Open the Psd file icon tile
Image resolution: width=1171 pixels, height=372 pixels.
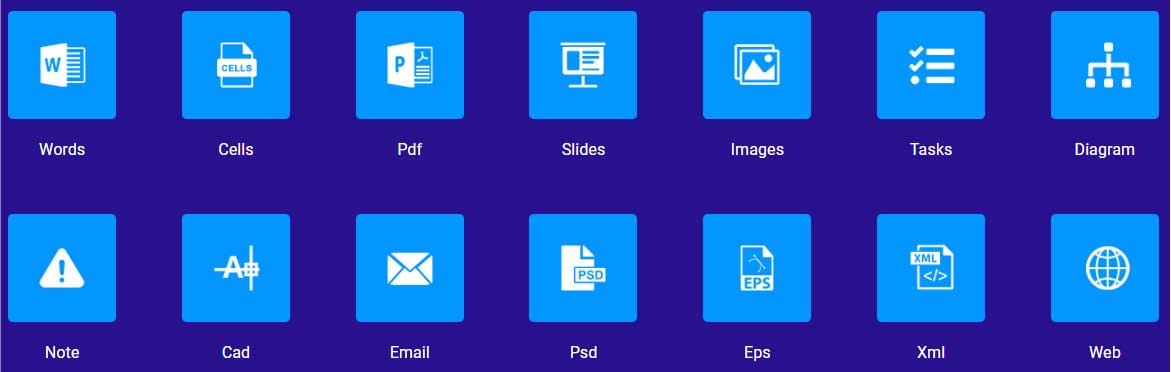pos(583,268)
